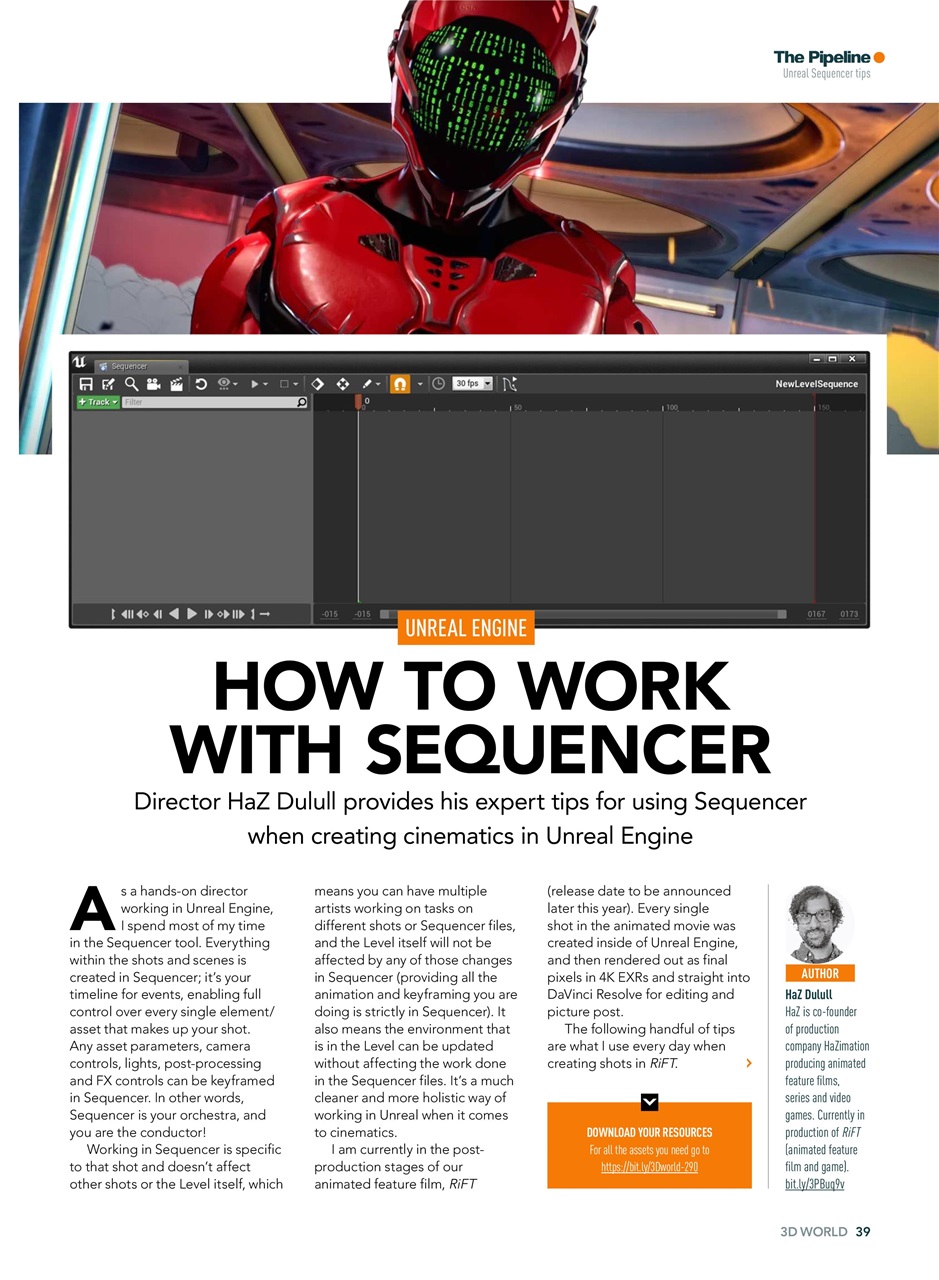Screen dimensions: 939x1280
Task: Expand the Track dropdown menu
Action: pos(97,402)
